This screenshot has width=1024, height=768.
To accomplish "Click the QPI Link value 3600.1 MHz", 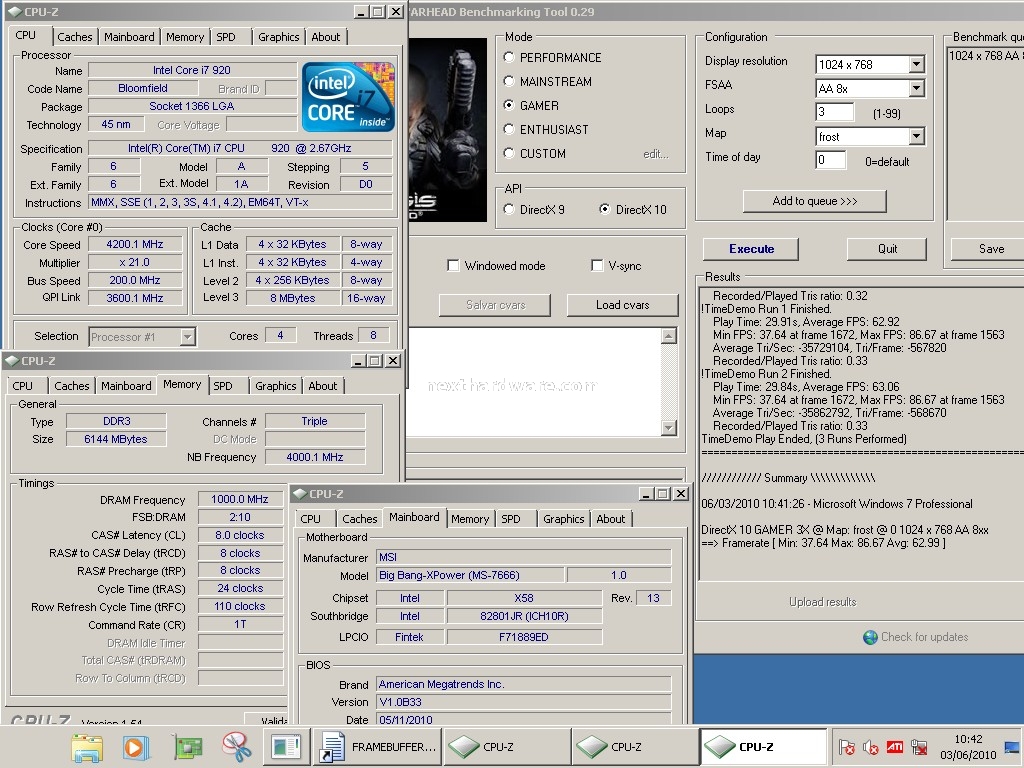I will (135, 298).
